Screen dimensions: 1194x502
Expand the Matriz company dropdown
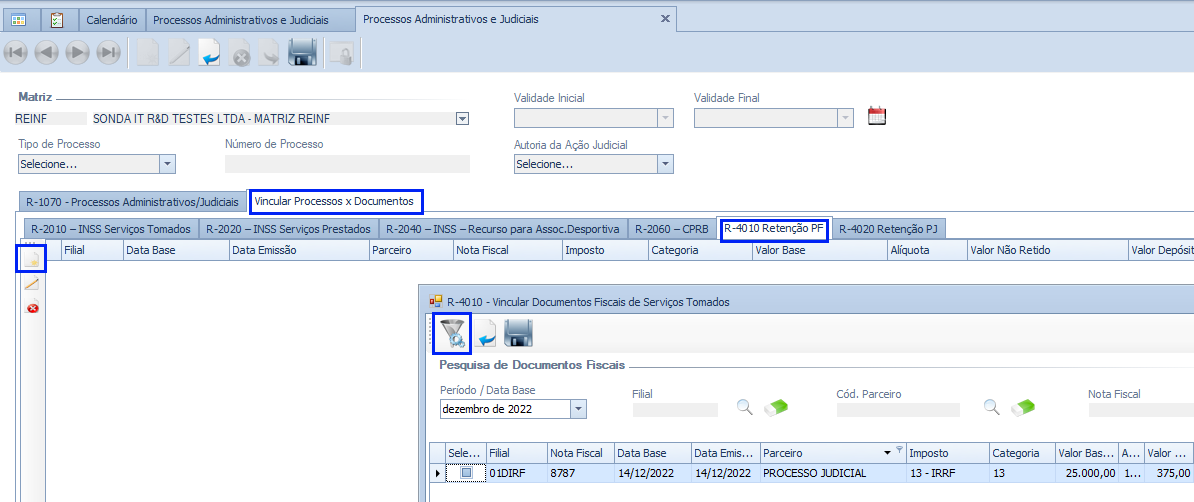462,119
